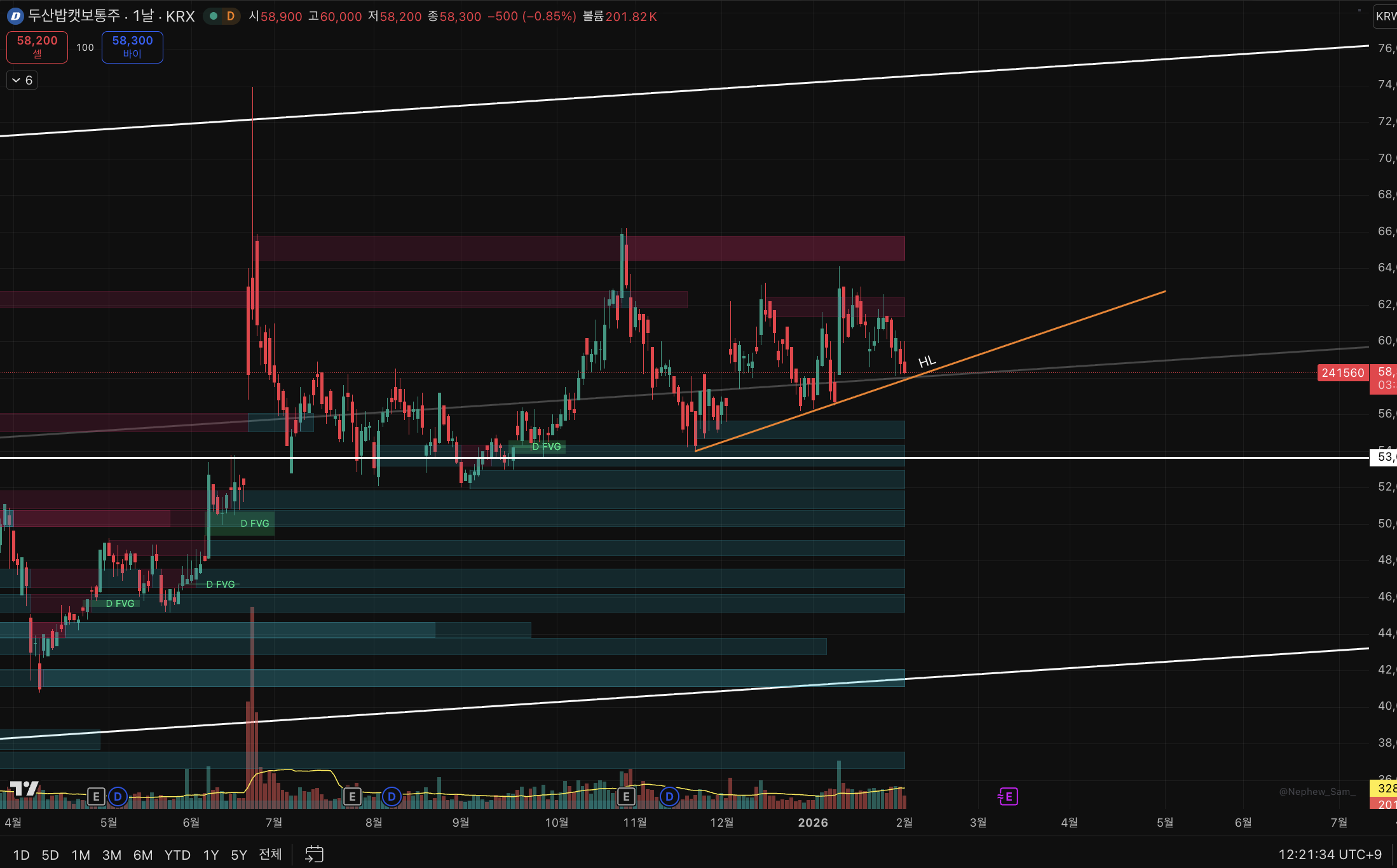This screenshot has height=868, width=1397.
Task: Click the dividend D marker near May
Action: [x=118, y=796]
